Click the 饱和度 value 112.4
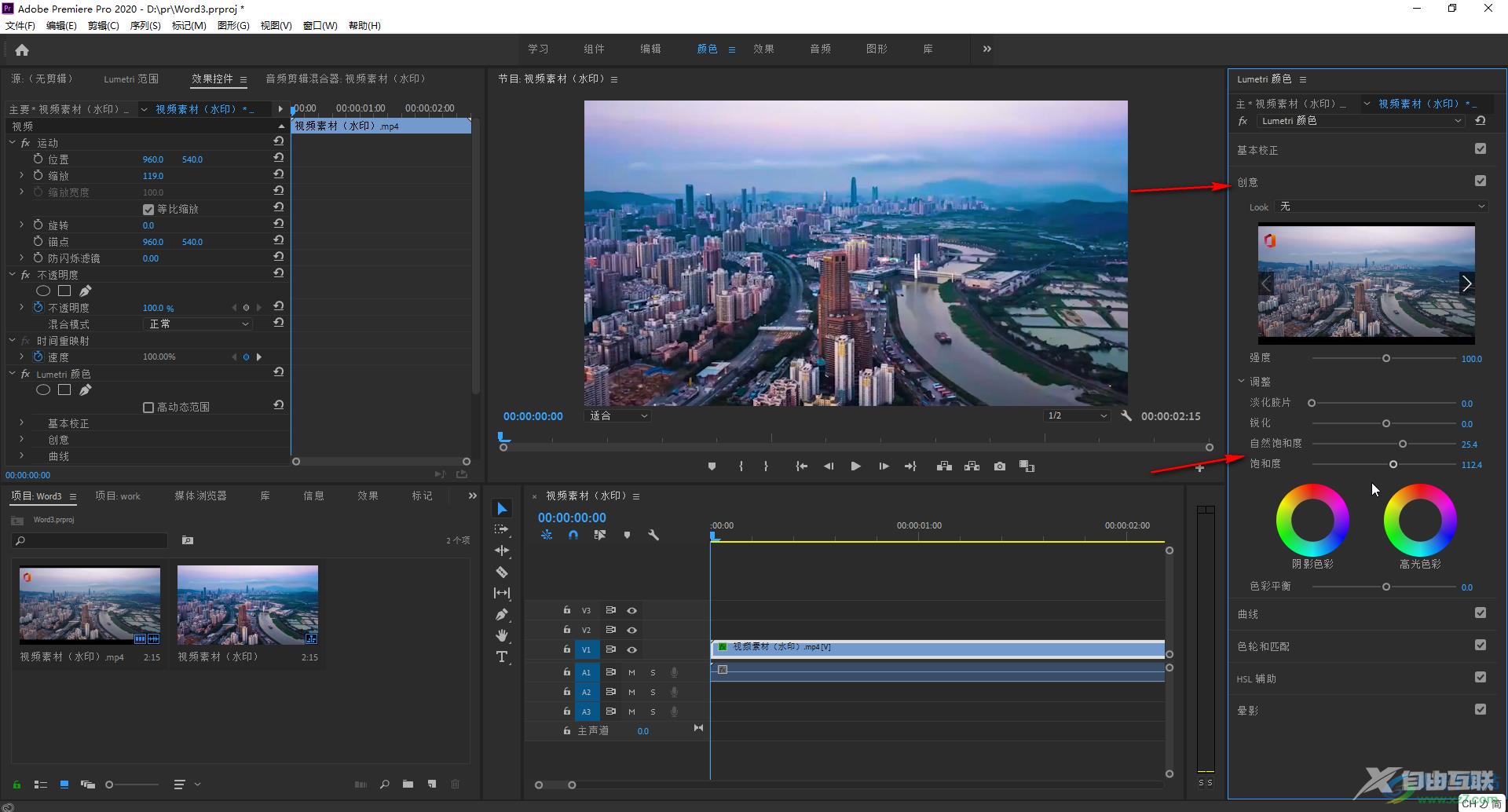 click(1471, 465)
